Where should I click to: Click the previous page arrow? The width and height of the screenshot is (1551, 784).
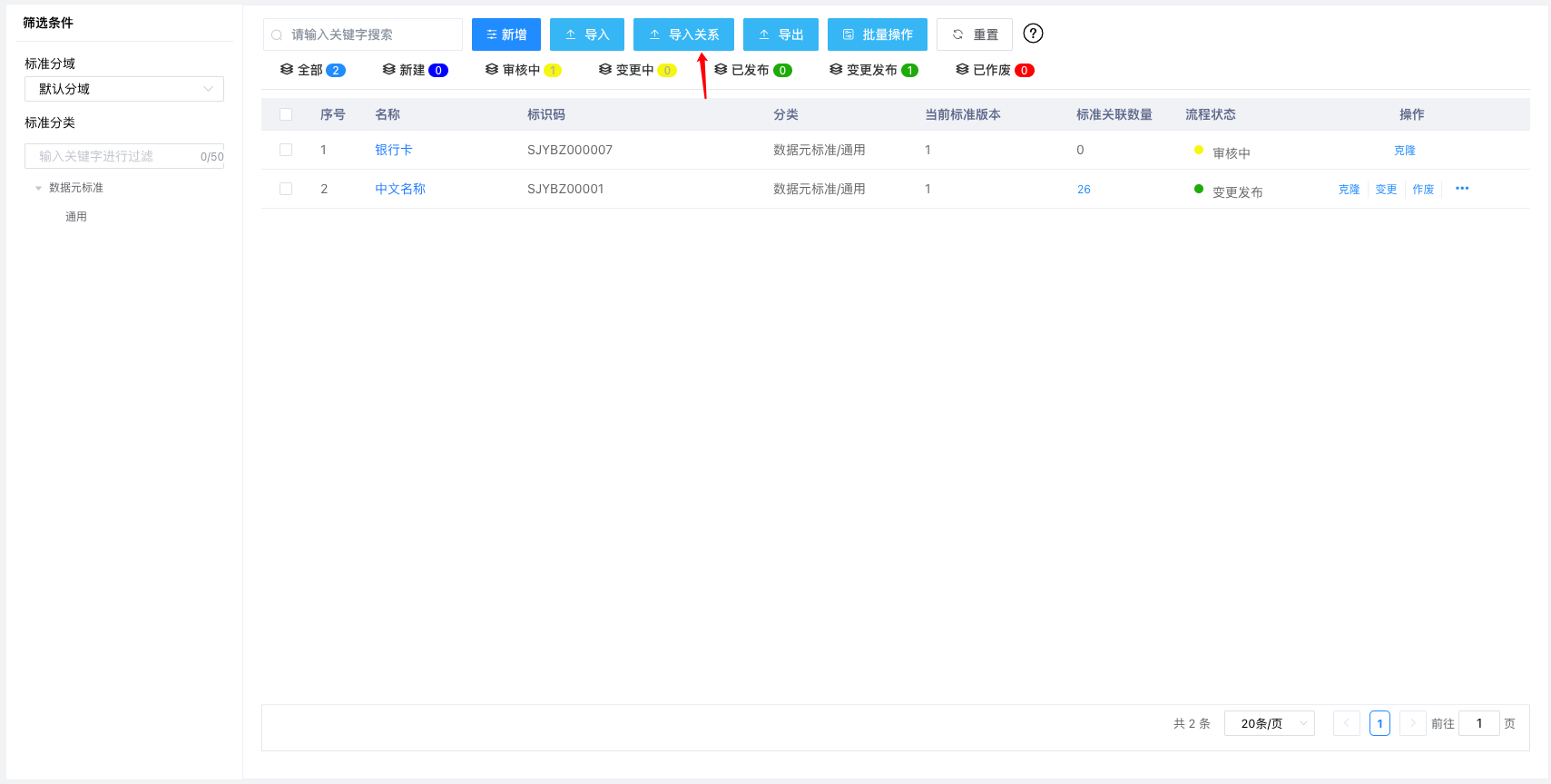(x=1347, y=723)
